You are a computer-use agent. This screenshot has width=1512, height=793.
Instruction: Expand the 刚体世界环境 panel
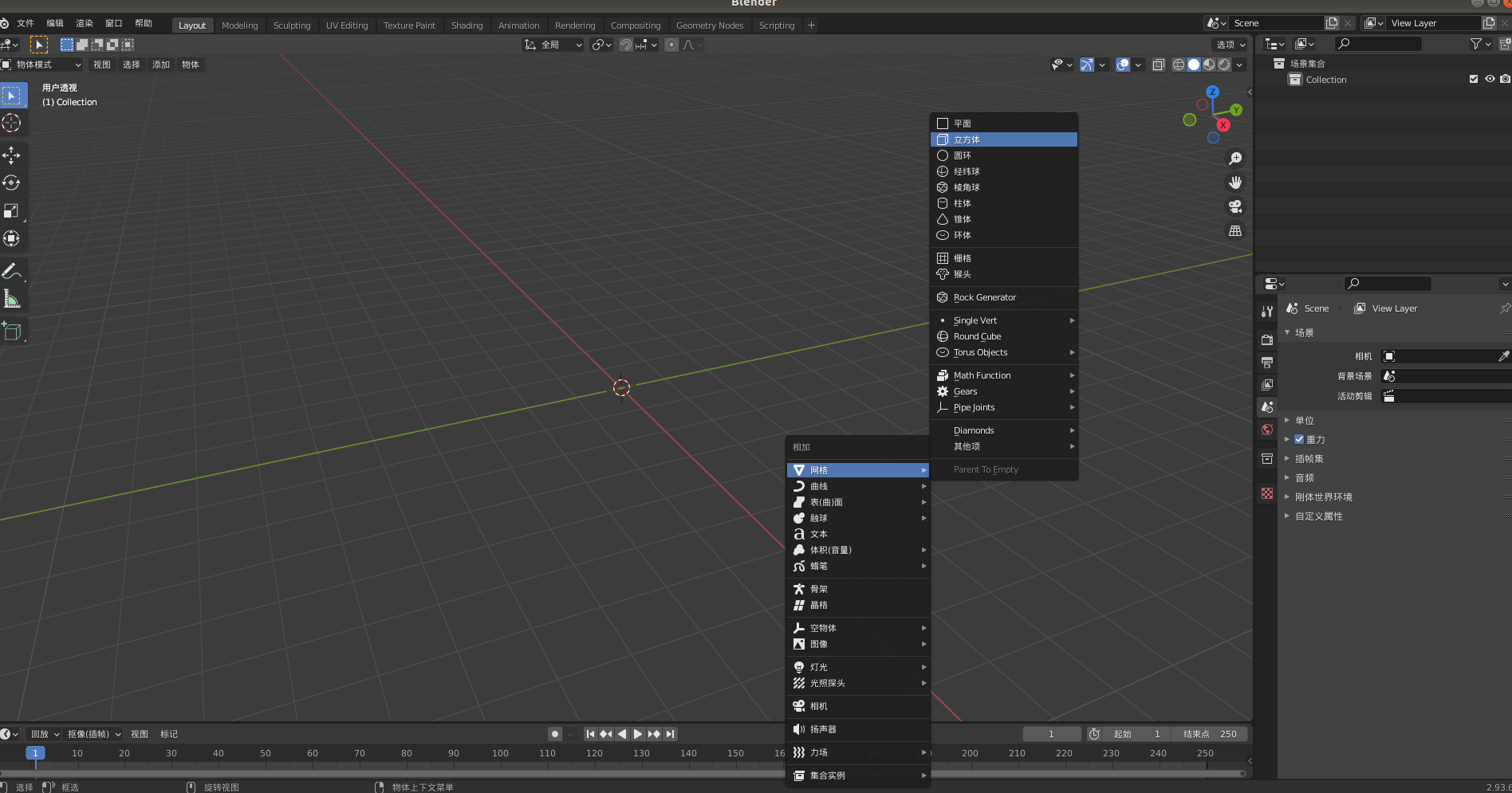[1323, 497]
